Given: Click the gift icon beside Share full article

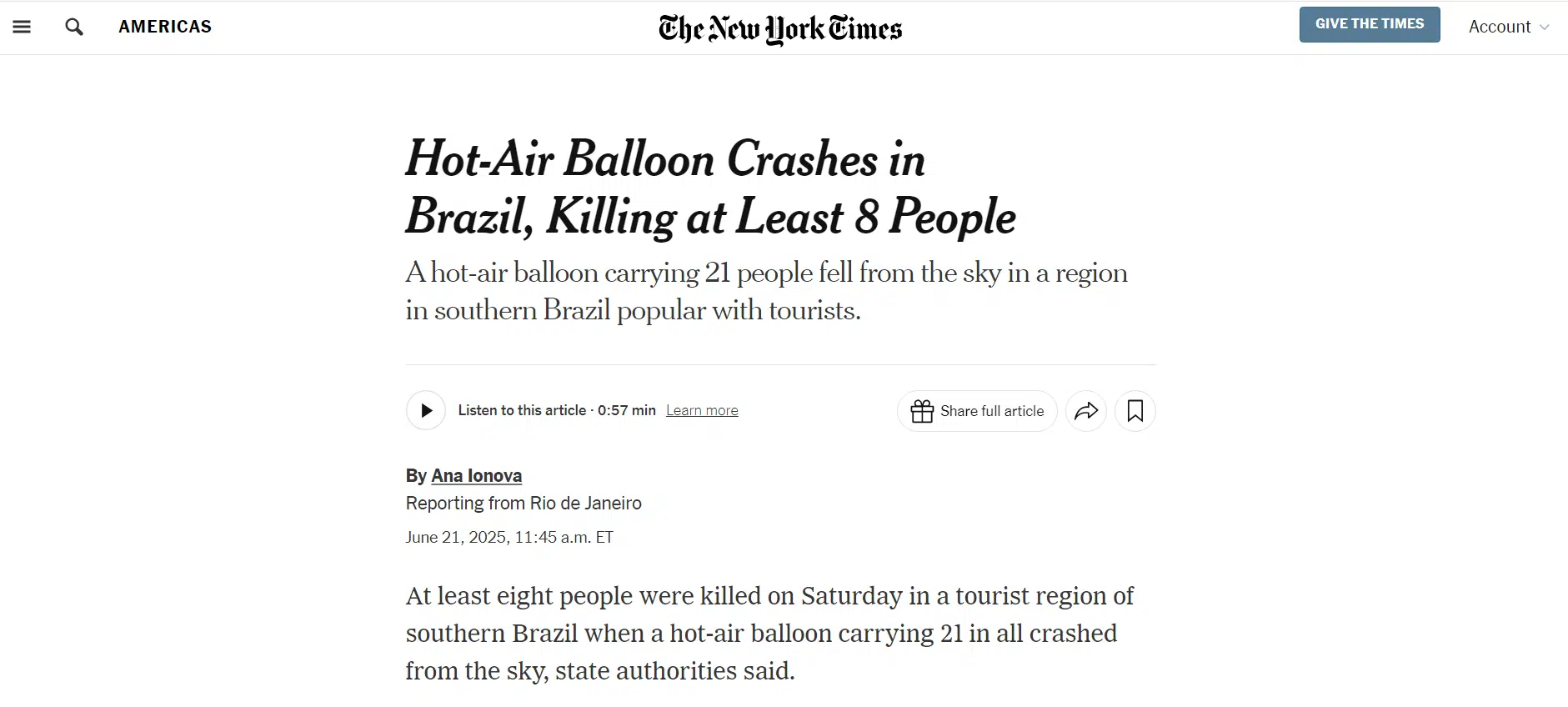Looking at the screenshot, I should pyautogui.click(x=922, y=411).
